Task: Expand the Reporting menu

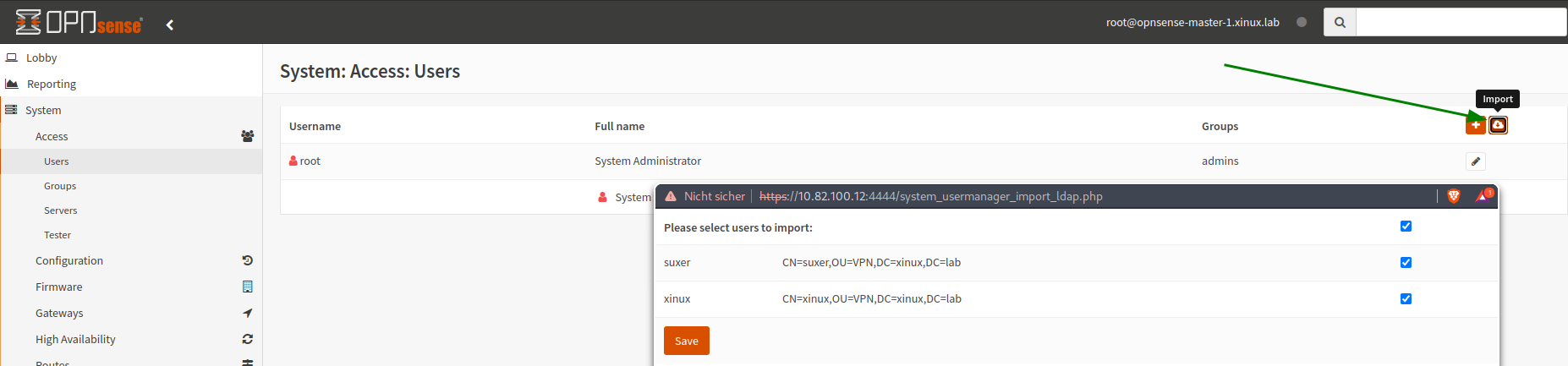Action: click(x=52, y=85)
